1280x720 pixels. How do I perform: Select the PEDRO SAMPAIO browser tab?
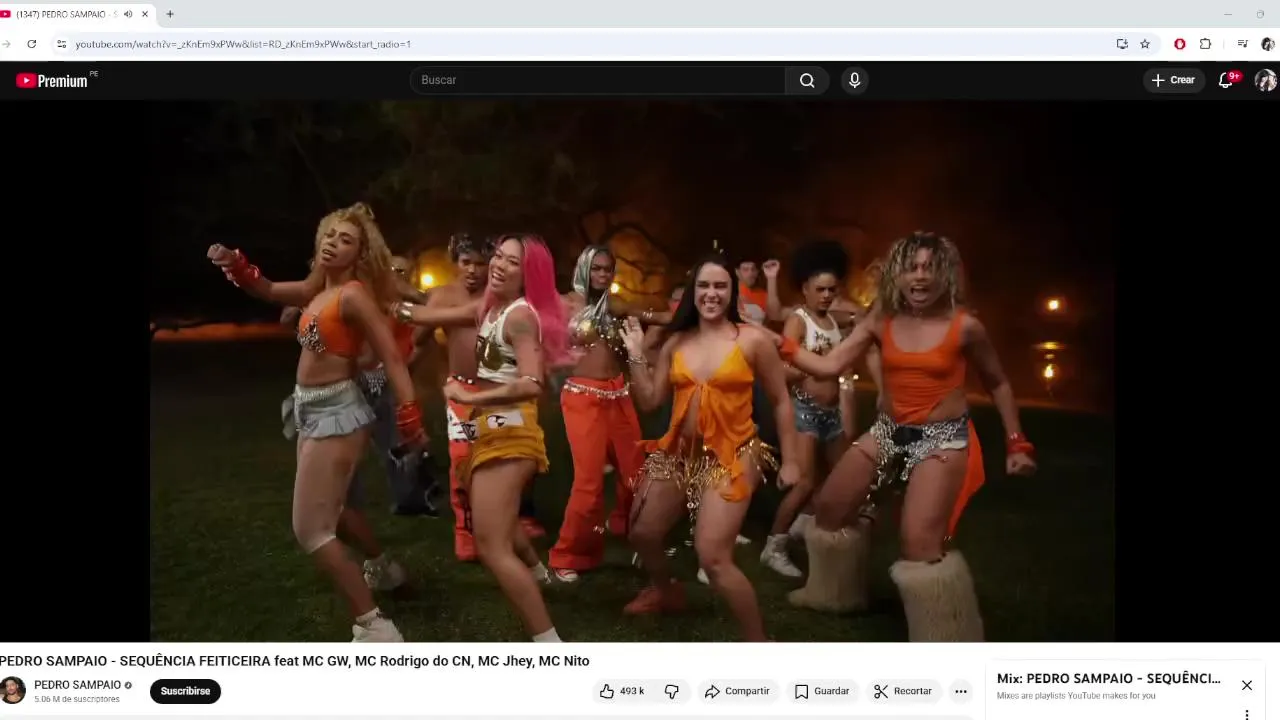(78, 14)
